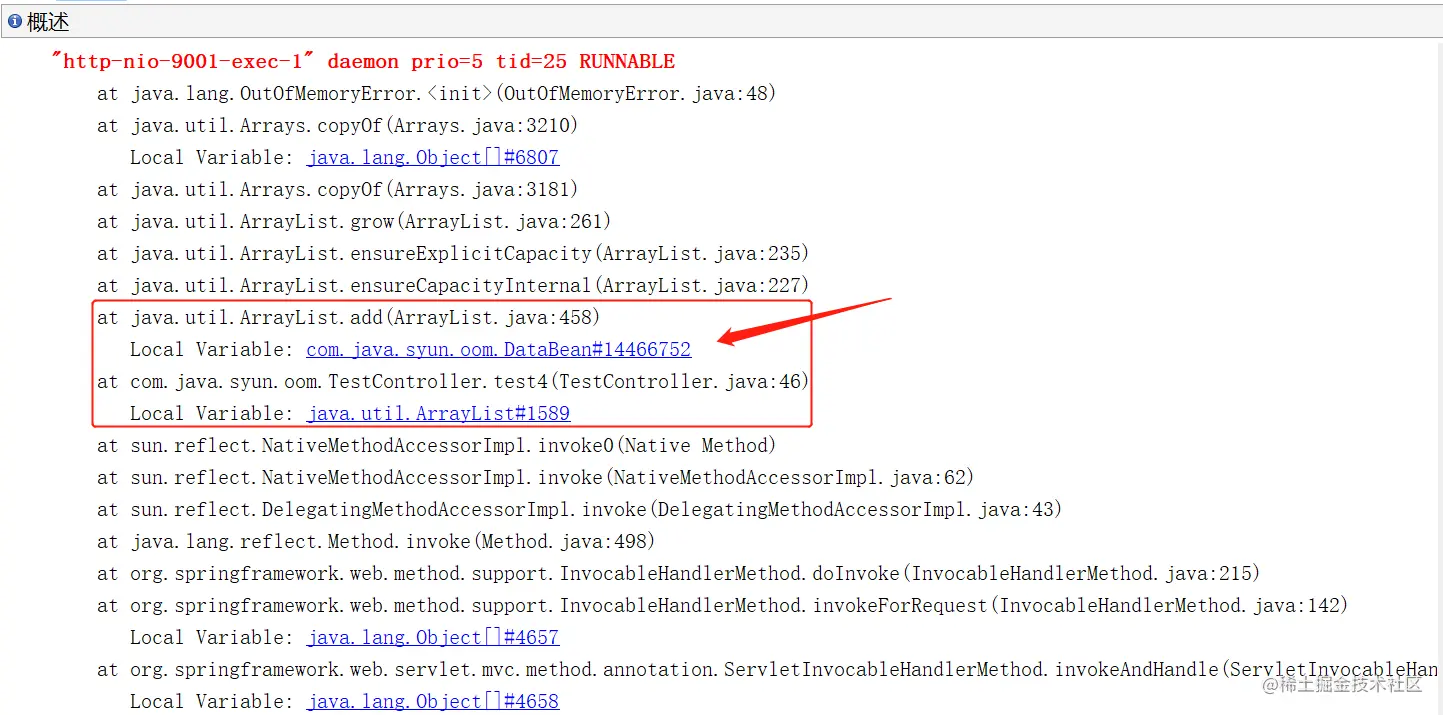Select NativeMethodAccessorImpl.invoke (java:62) frame

pos(536,477)
